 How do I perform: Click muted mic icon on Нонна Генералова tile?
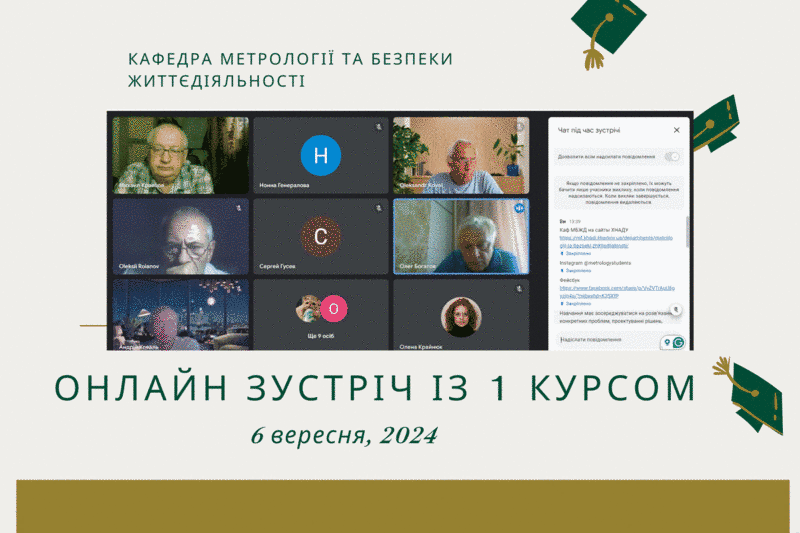click(x=378, y=126)
